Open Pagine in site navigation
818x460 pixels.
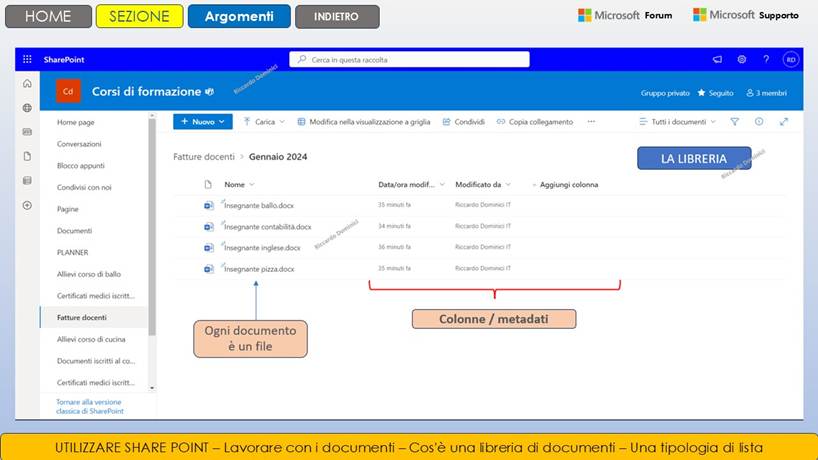click(68, 209)
